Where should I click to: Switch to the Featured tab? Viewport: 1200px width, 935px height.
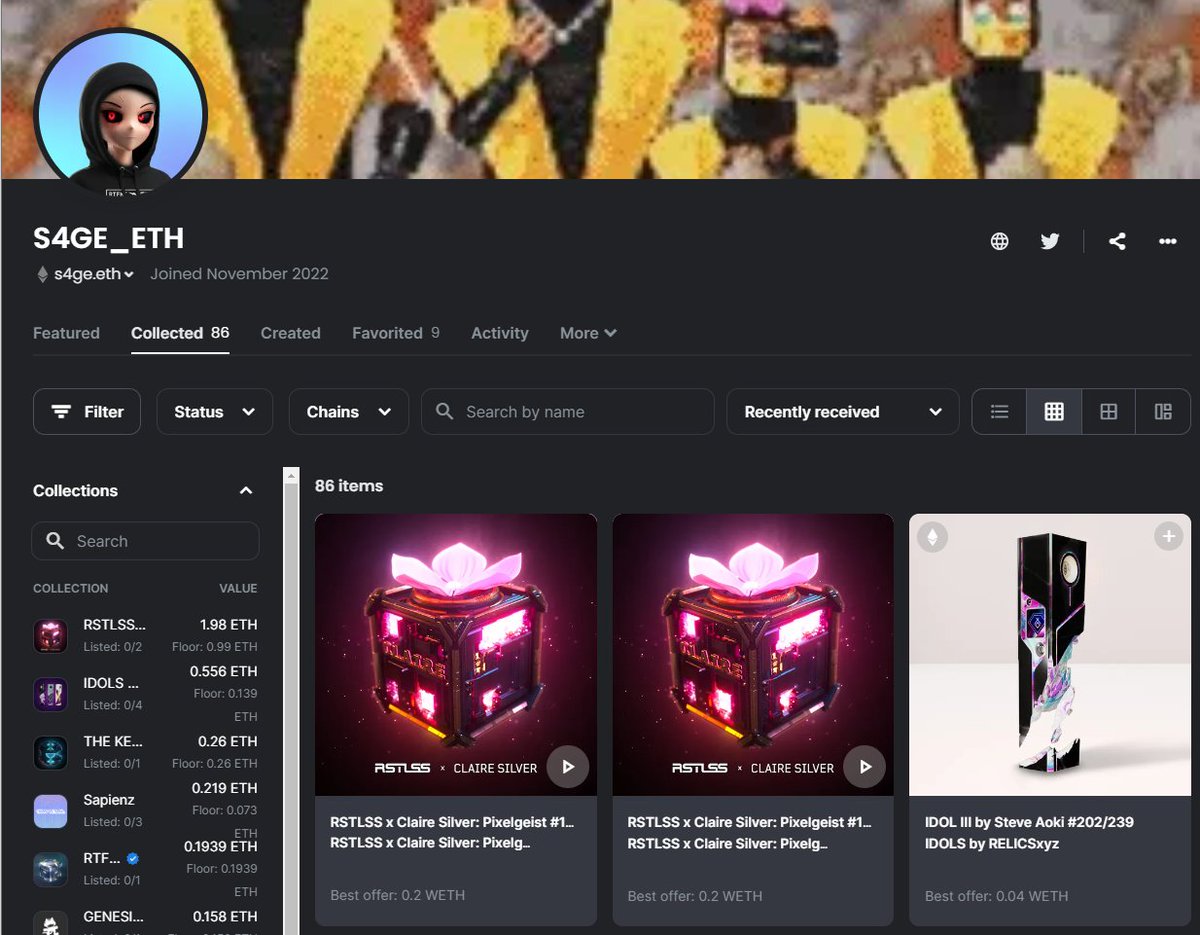pyautogui.click(x=66, y=333)
